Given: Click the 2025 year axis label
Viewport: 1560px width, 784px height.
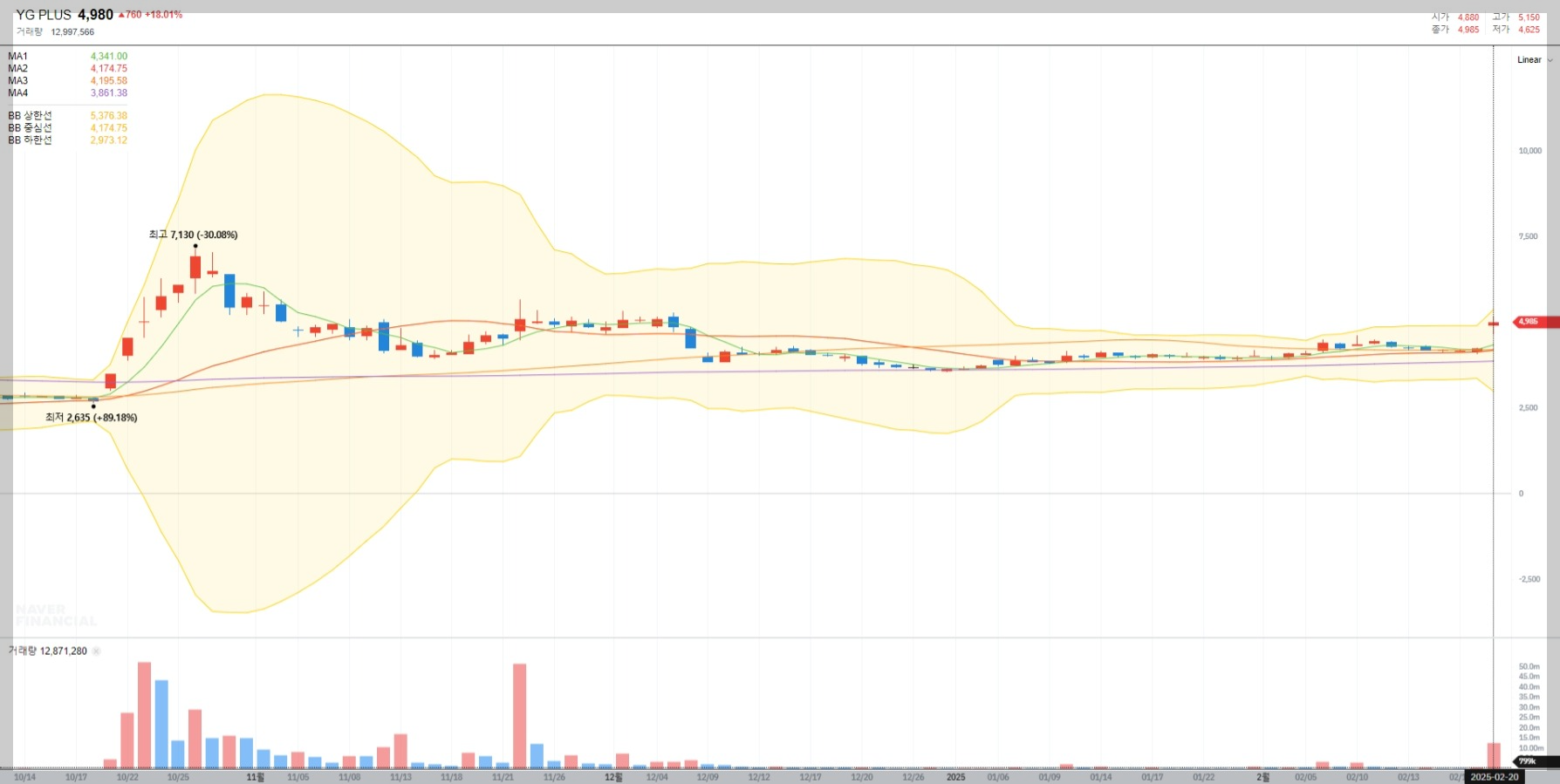Looking at the screenshot, I should pyautogui.click(x=956, y=777).
